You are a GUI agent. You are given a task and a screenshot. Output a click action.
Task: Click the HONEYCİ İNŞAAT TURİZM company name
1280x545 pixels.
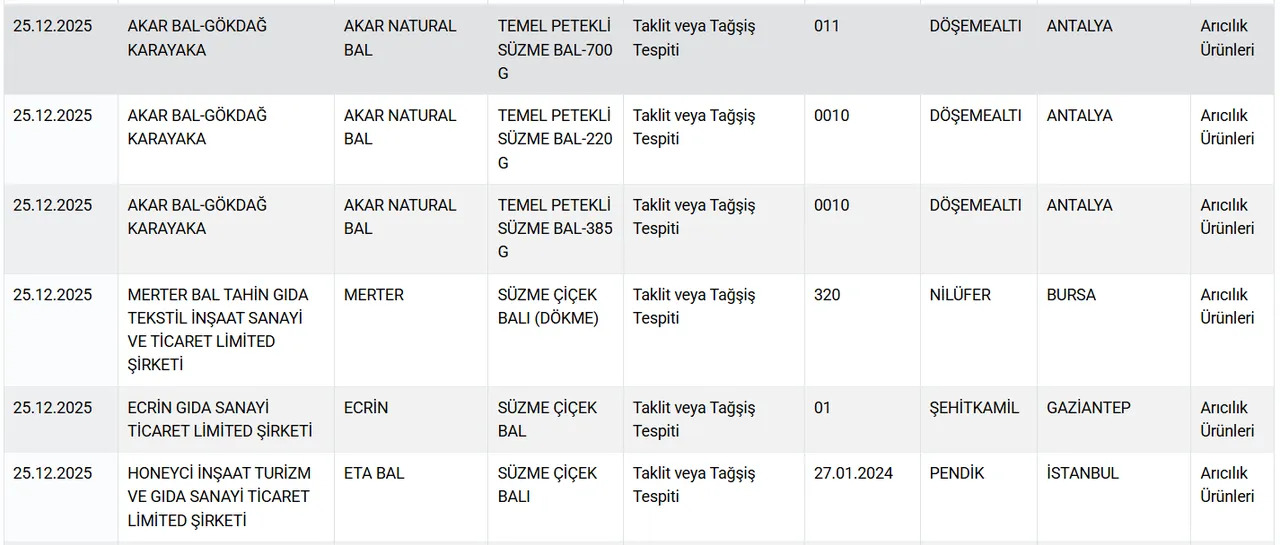pos(219,496)
